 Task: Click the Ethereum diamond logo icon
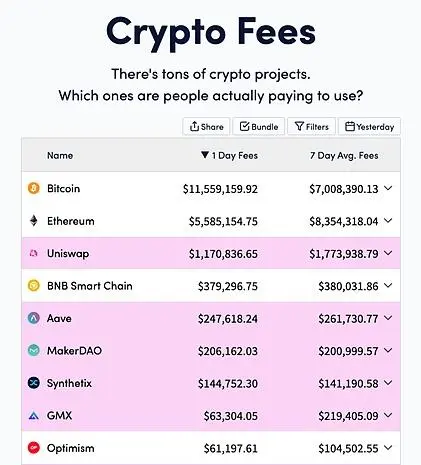point(34,221)
